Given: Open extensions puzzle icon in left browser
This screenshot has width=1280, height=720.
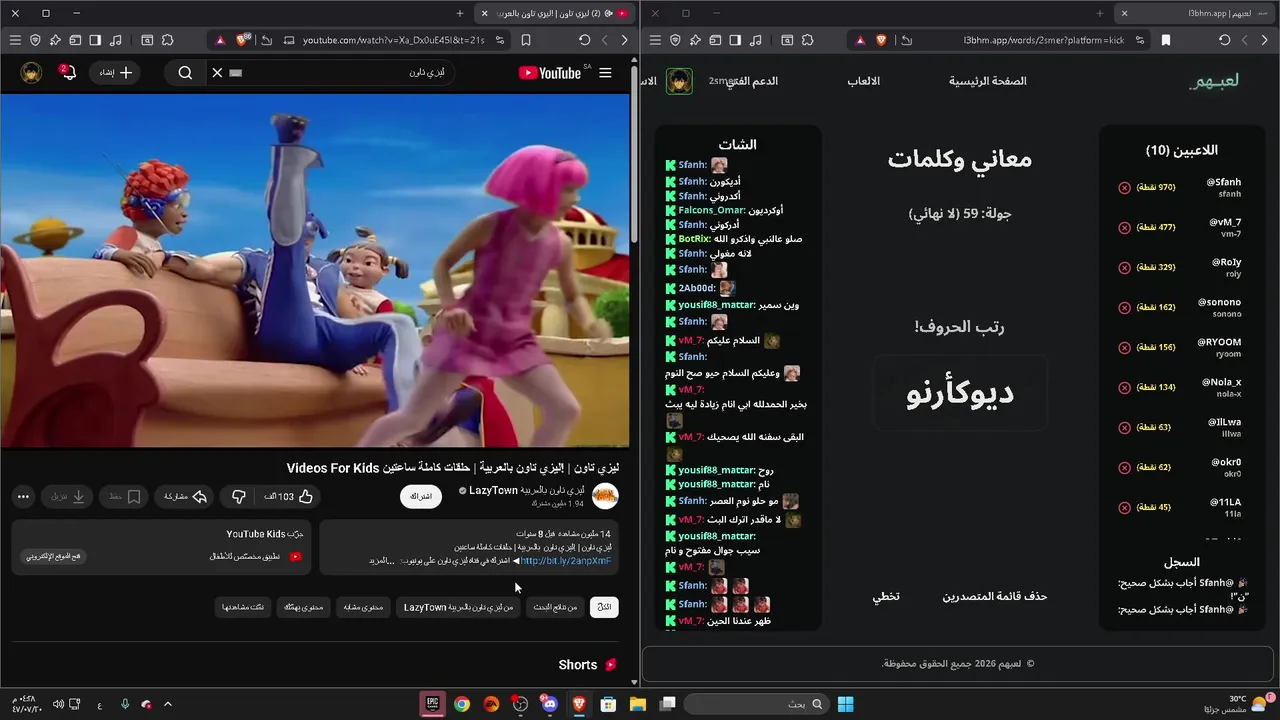Looking at the screenshot, I should click(167, 40).
